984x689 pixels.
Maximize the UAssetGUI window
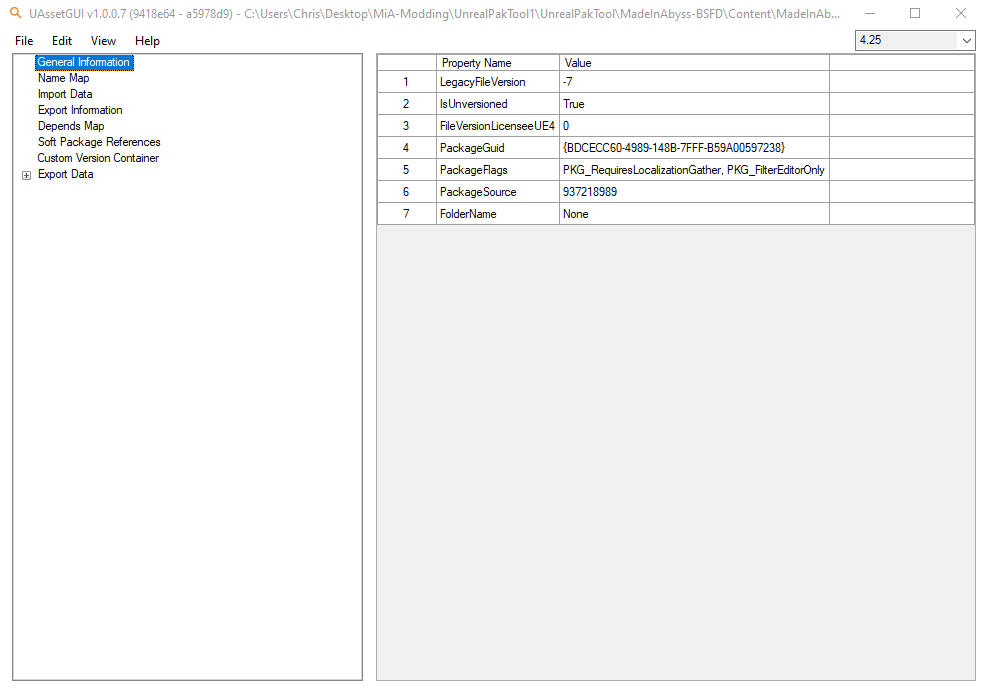click(914, 14)
